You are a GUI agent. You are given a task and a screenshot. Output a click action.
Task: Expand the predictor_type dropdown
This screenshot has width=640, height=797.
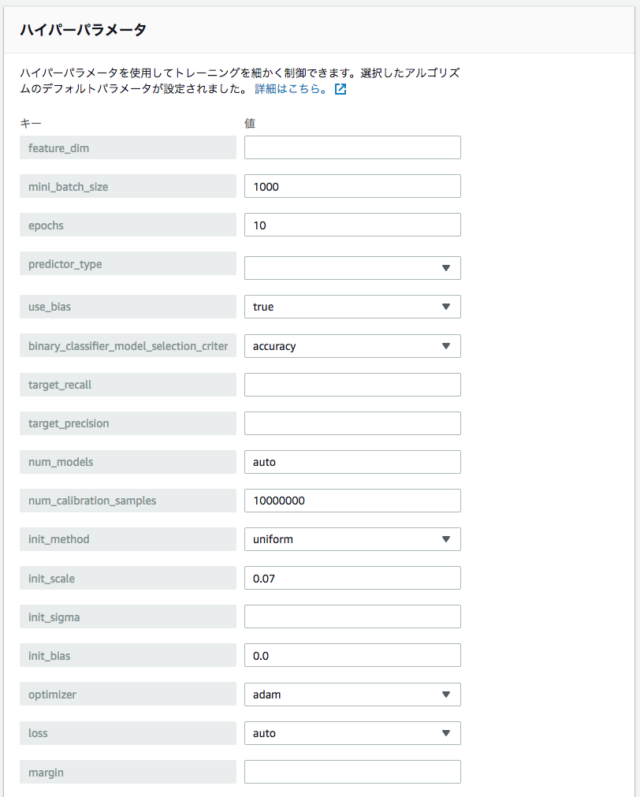[x=352, y=268]
